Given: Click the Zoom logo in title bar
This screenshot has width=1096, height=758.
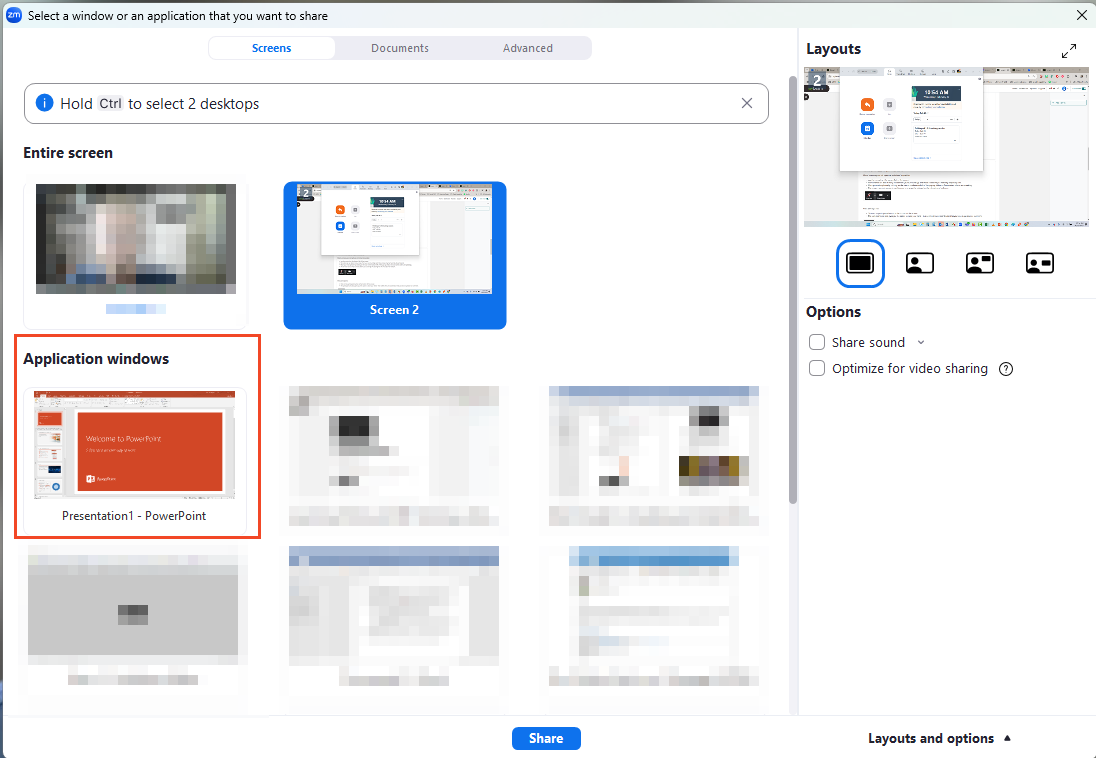Looking at the screenshot, I should (14, 15).
